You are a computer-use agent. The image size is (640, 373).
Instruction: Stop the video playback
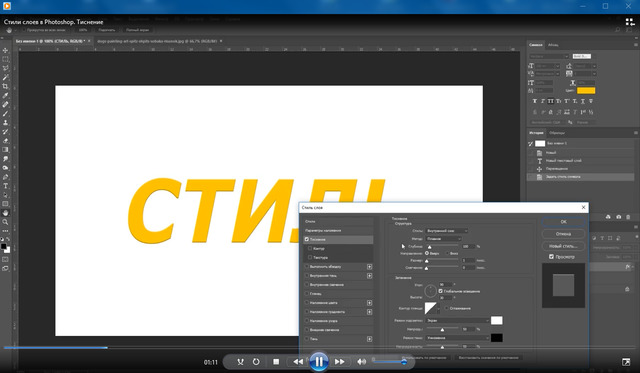point(276,362)
